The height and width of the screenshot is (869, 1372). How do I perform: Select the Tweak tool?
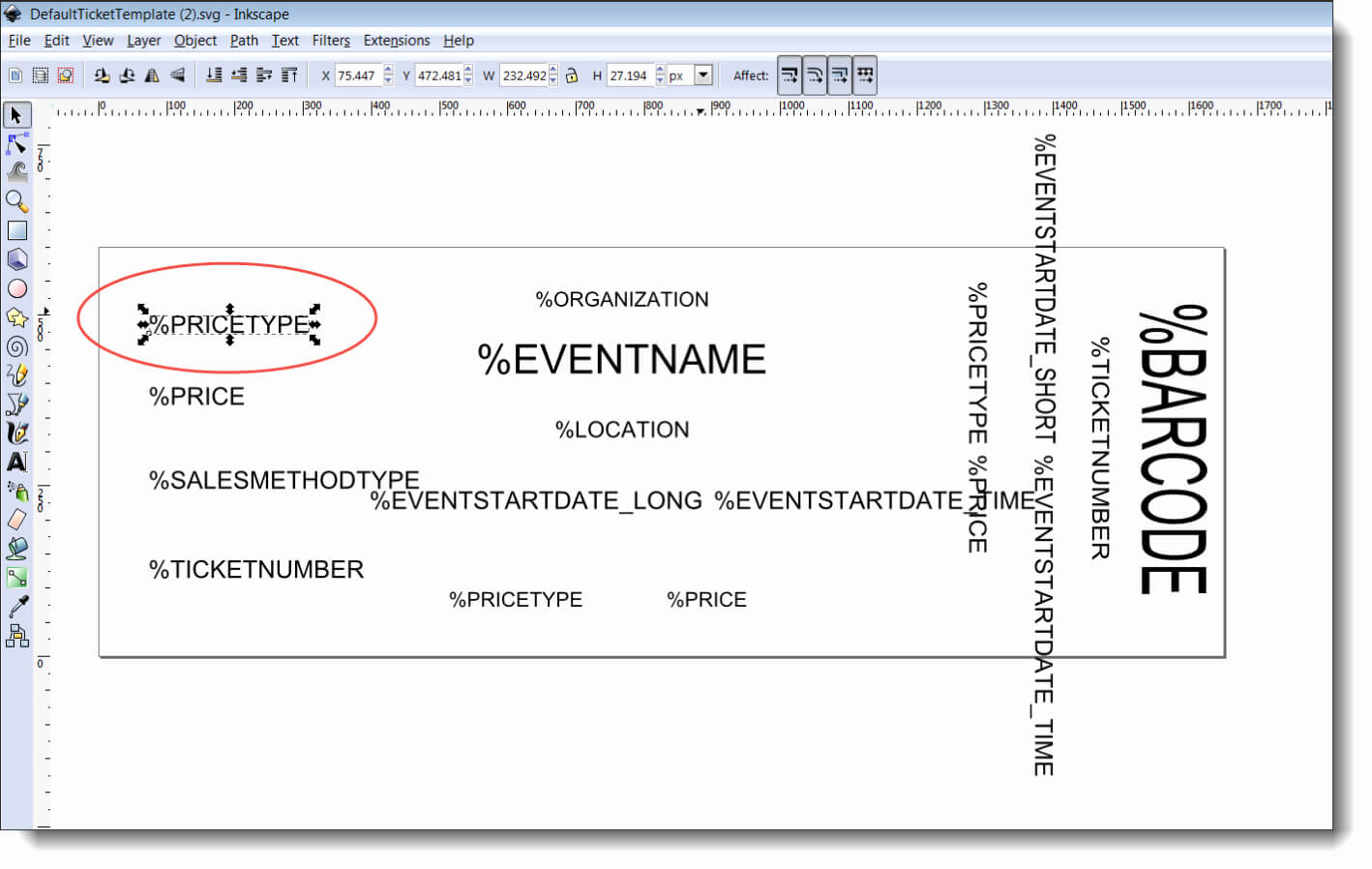pyautogui.click(x=16, y=173)
